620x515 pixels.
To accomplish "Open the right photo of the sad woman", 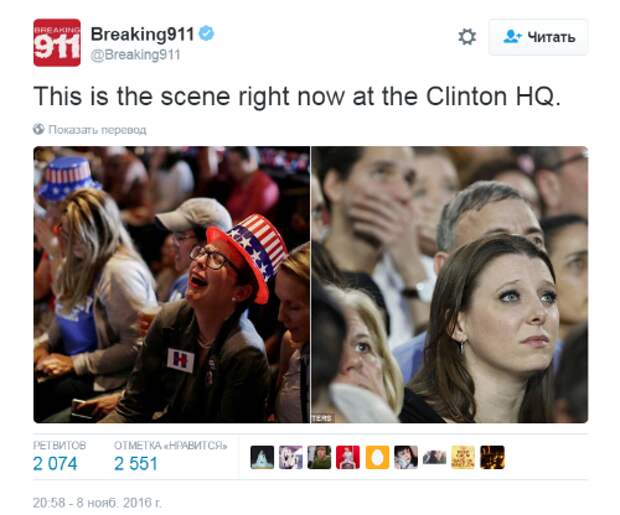I will [x=450, y=284].
